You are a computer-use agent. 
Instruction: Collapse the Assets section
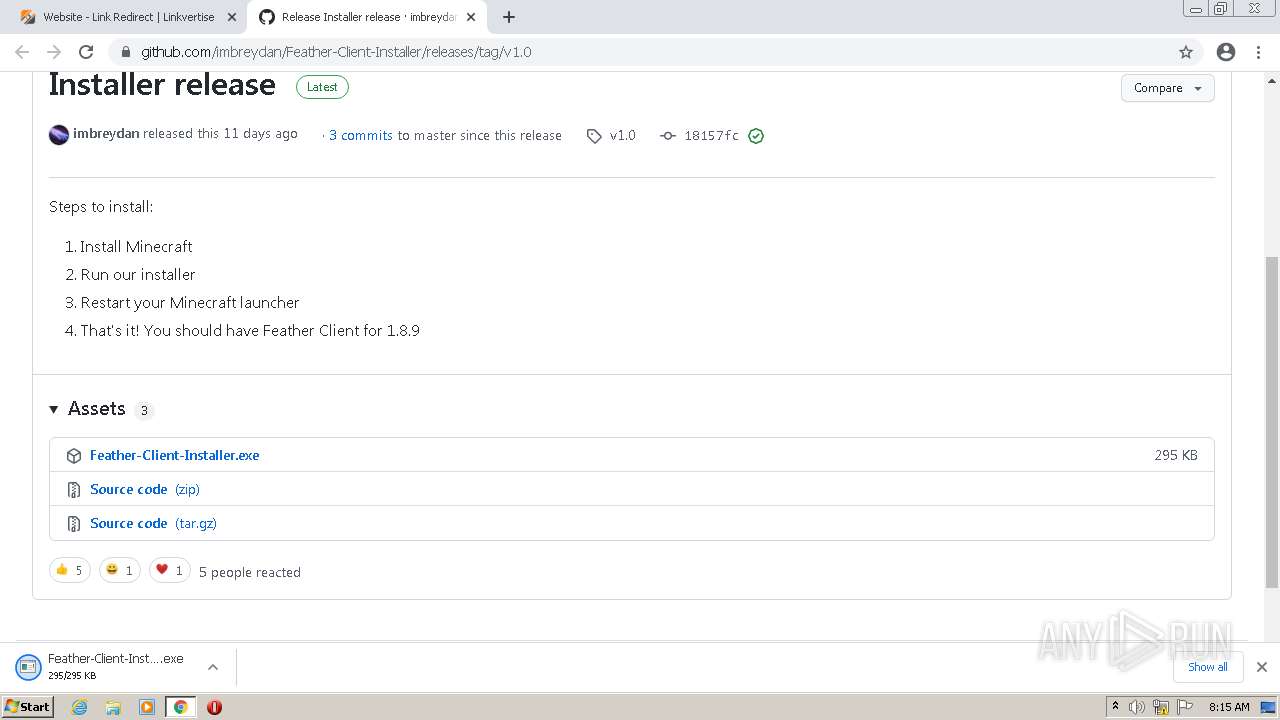(x=54, y=409)
